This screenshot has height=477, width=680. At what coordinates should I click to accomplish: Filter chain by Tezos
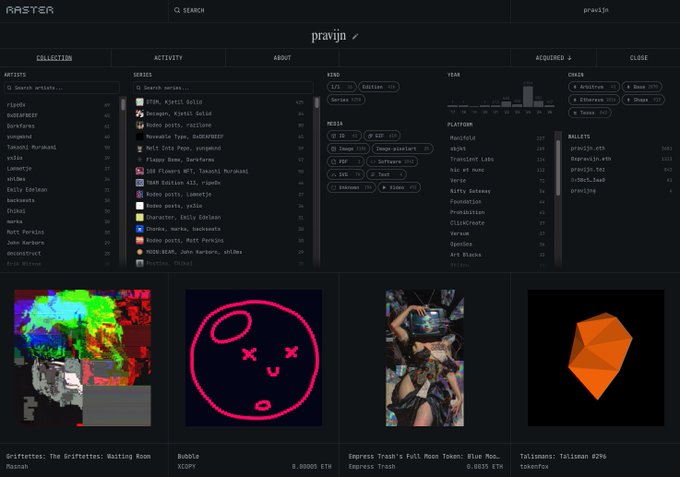[x=590, y=113]
